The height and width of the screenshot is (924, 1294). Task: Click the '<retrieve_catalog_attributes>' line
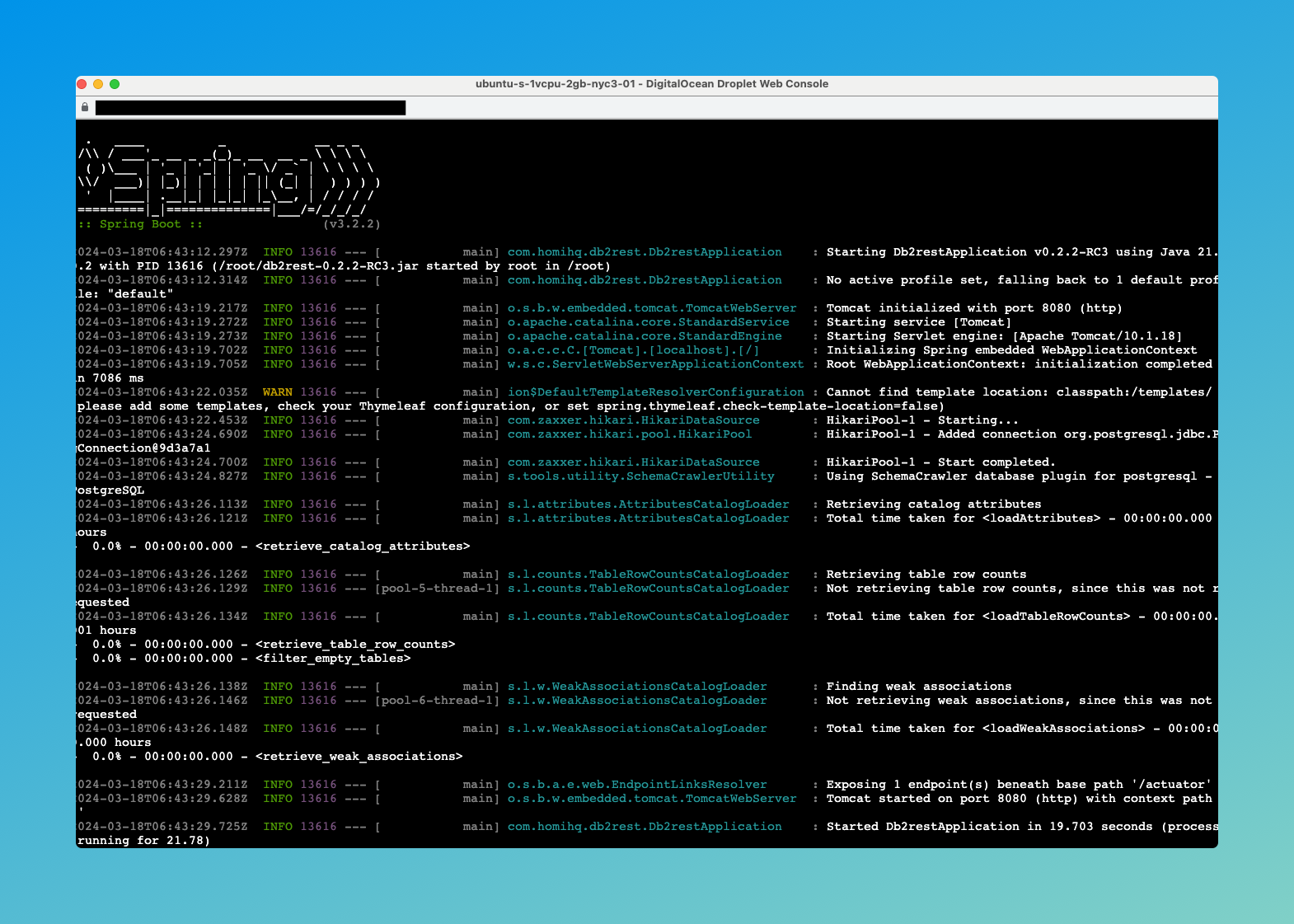363,546
